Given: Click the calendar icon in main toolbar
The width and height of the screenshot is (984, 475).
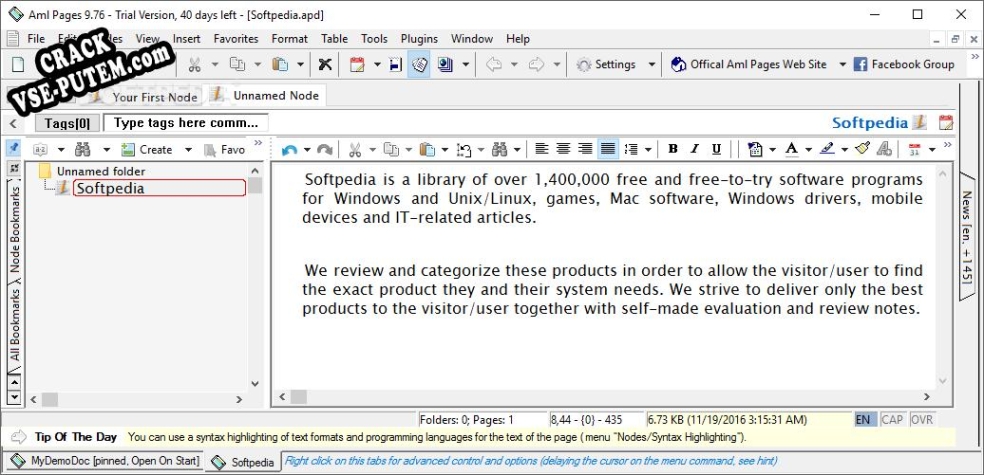Looking at the screenshot, I should 357,65.
